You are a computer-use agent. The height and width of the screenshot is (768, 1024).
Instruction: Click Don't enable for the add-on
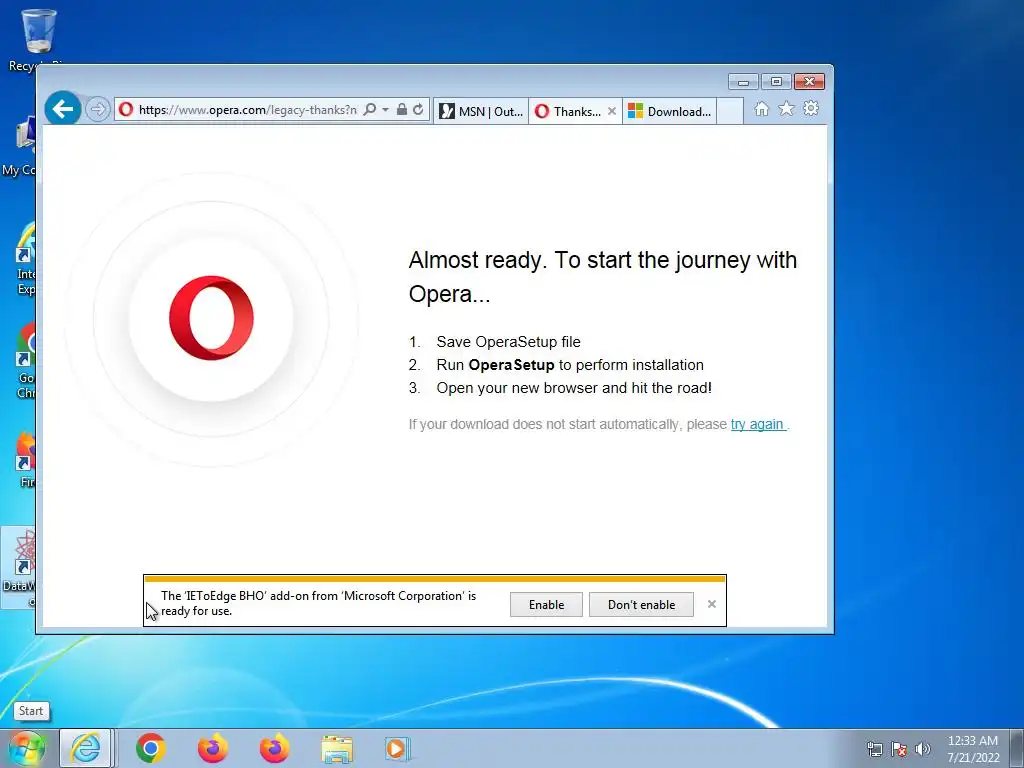click(x=641, y=605)
